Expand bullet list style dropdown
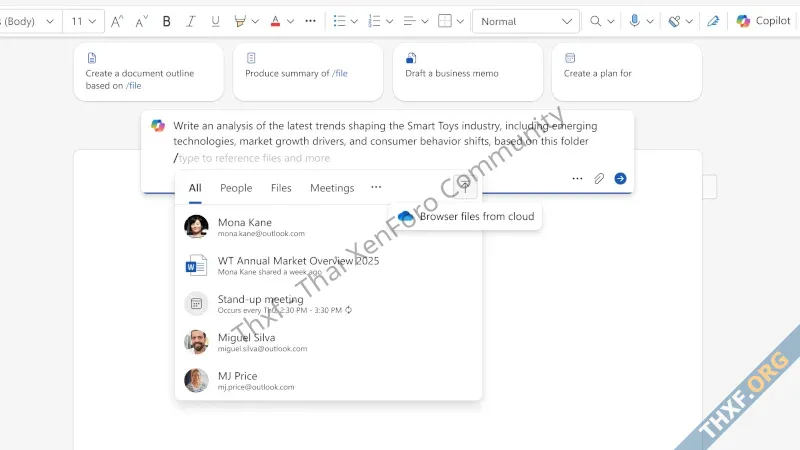 coord(354,21)
